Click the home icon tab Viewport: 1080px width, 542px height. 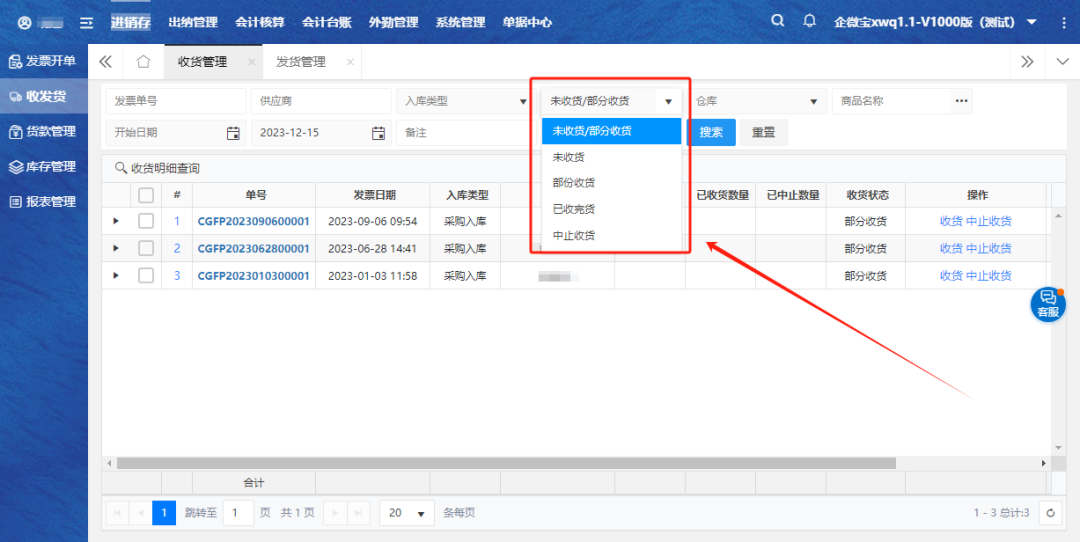point(143,62)
